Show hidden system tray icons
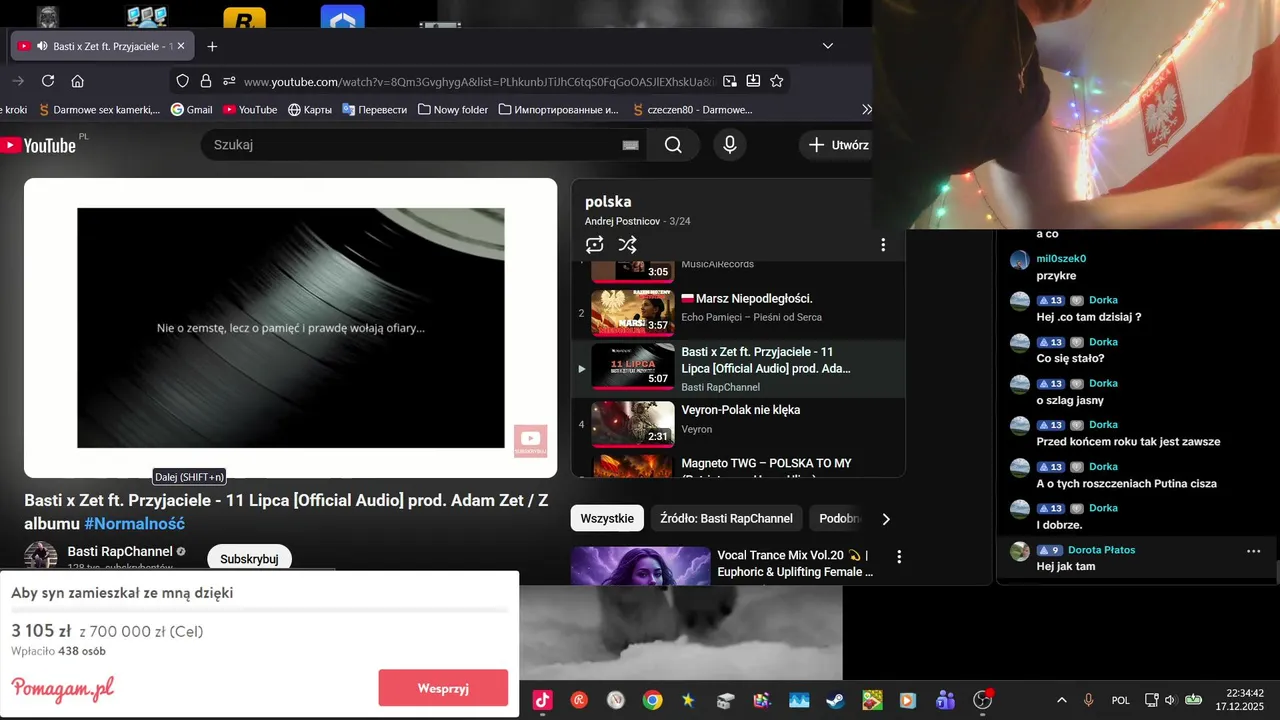The height and width of the screenshot is (720, 1280). [1061, 700]
